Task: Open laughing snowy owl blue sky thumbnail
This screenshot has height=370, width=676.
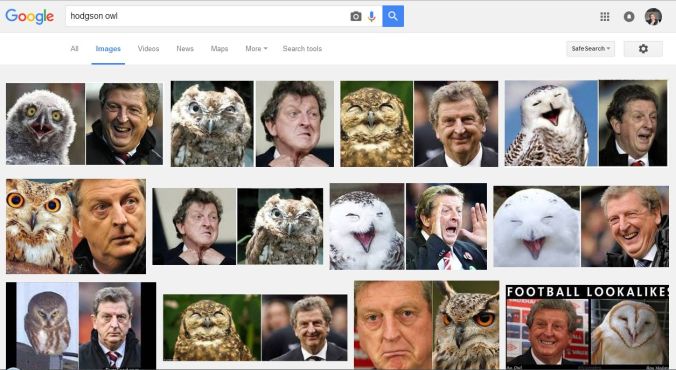Action: 586,123
